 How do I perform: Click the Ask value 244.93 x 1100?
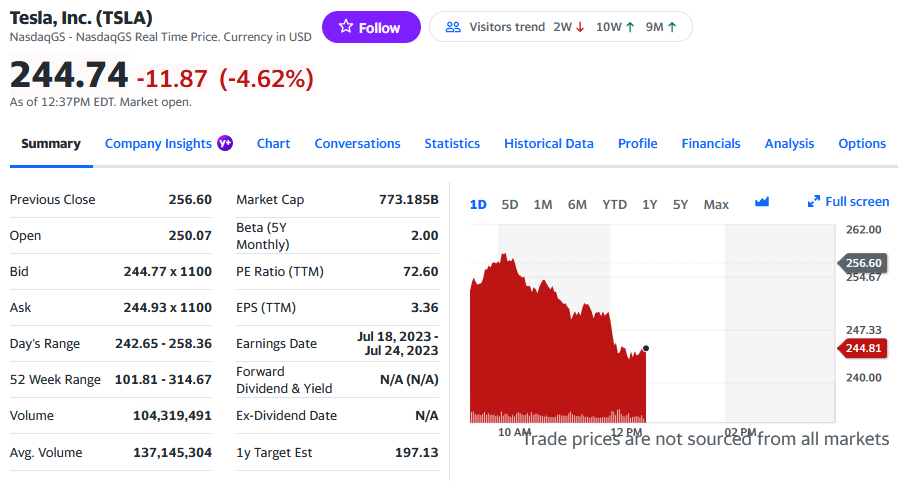coord(168,307)
